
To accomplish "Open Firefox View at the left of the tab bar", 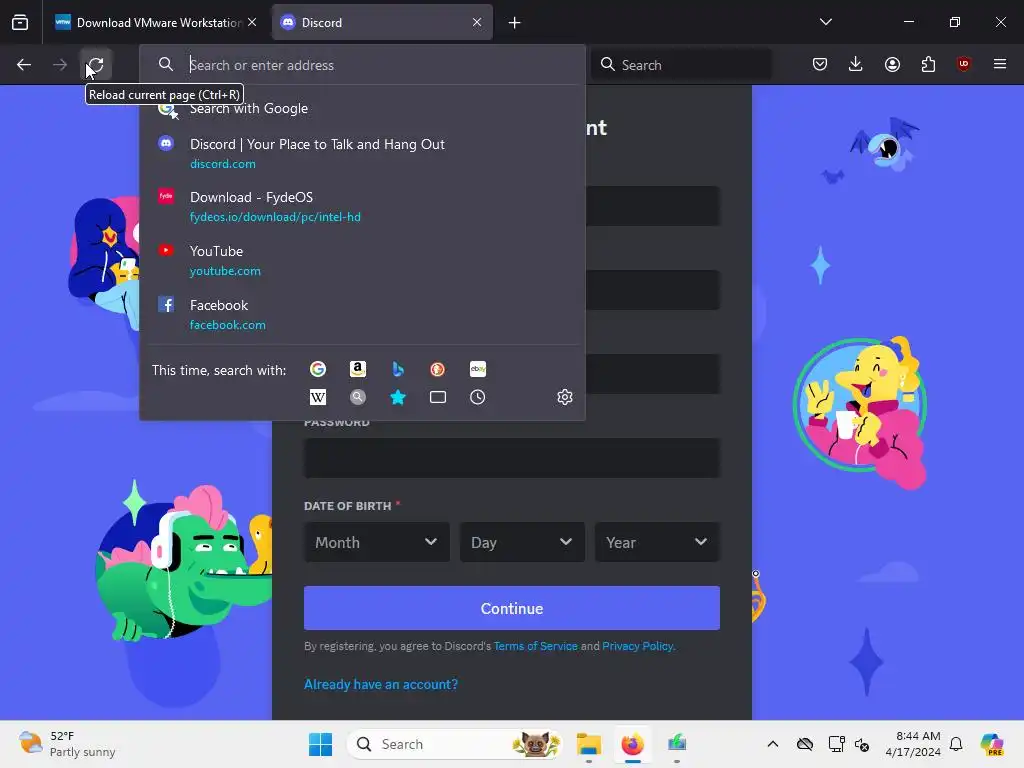I will [20, 22].
